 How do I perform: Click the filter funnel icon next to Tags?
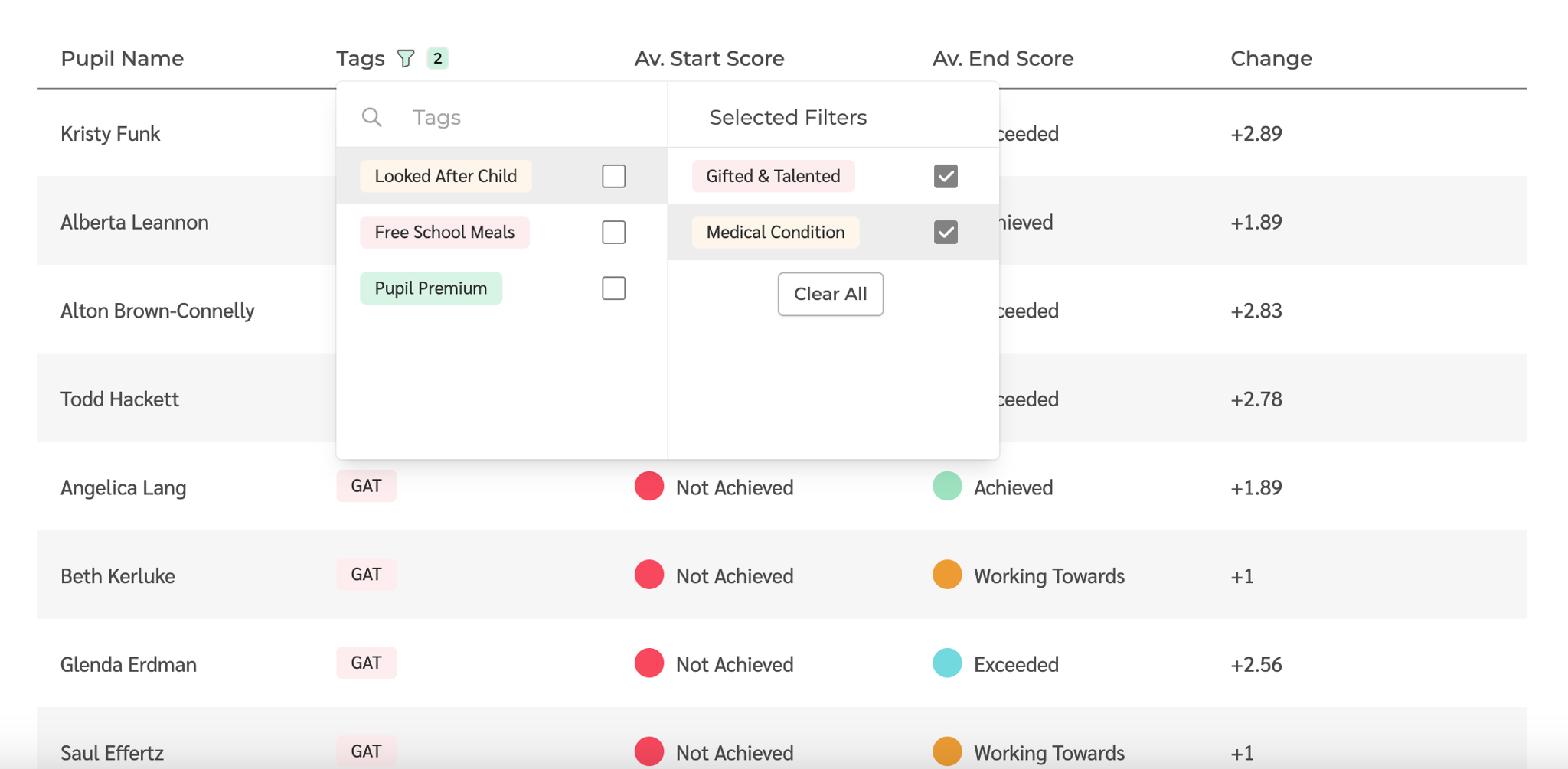click(x=407, y=57)
